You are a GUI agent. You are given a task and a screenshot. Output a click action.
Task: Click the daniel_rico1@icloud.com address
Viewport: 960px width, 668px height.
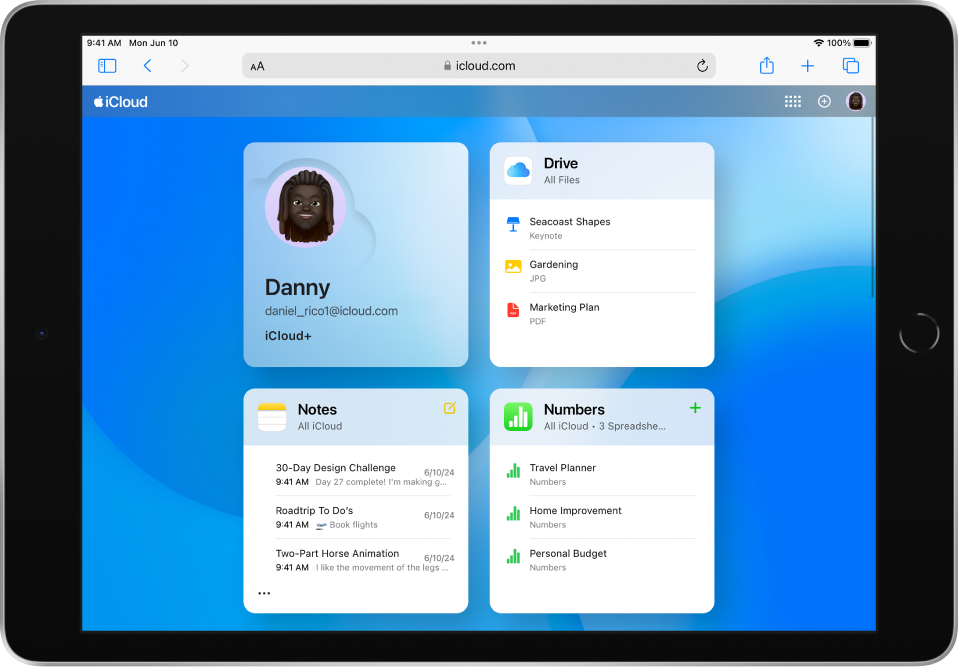(331, 311)
